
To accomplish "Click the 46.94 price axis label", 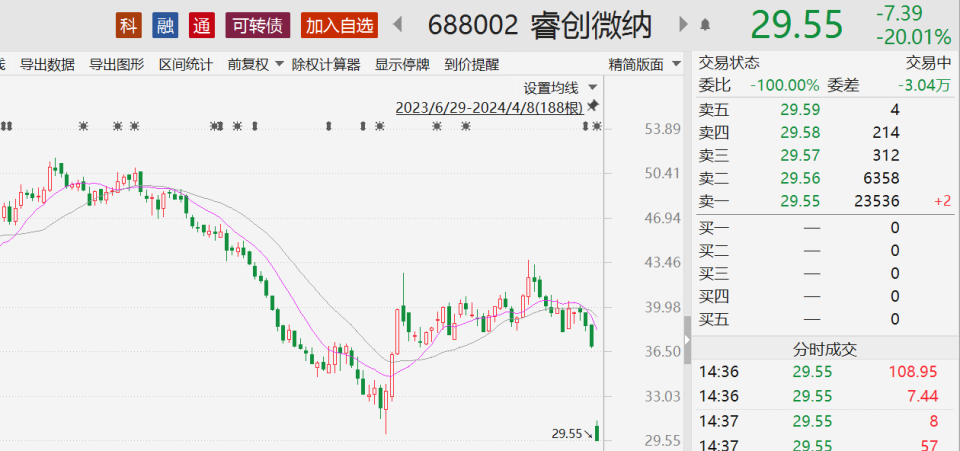I will pos(662,218).
